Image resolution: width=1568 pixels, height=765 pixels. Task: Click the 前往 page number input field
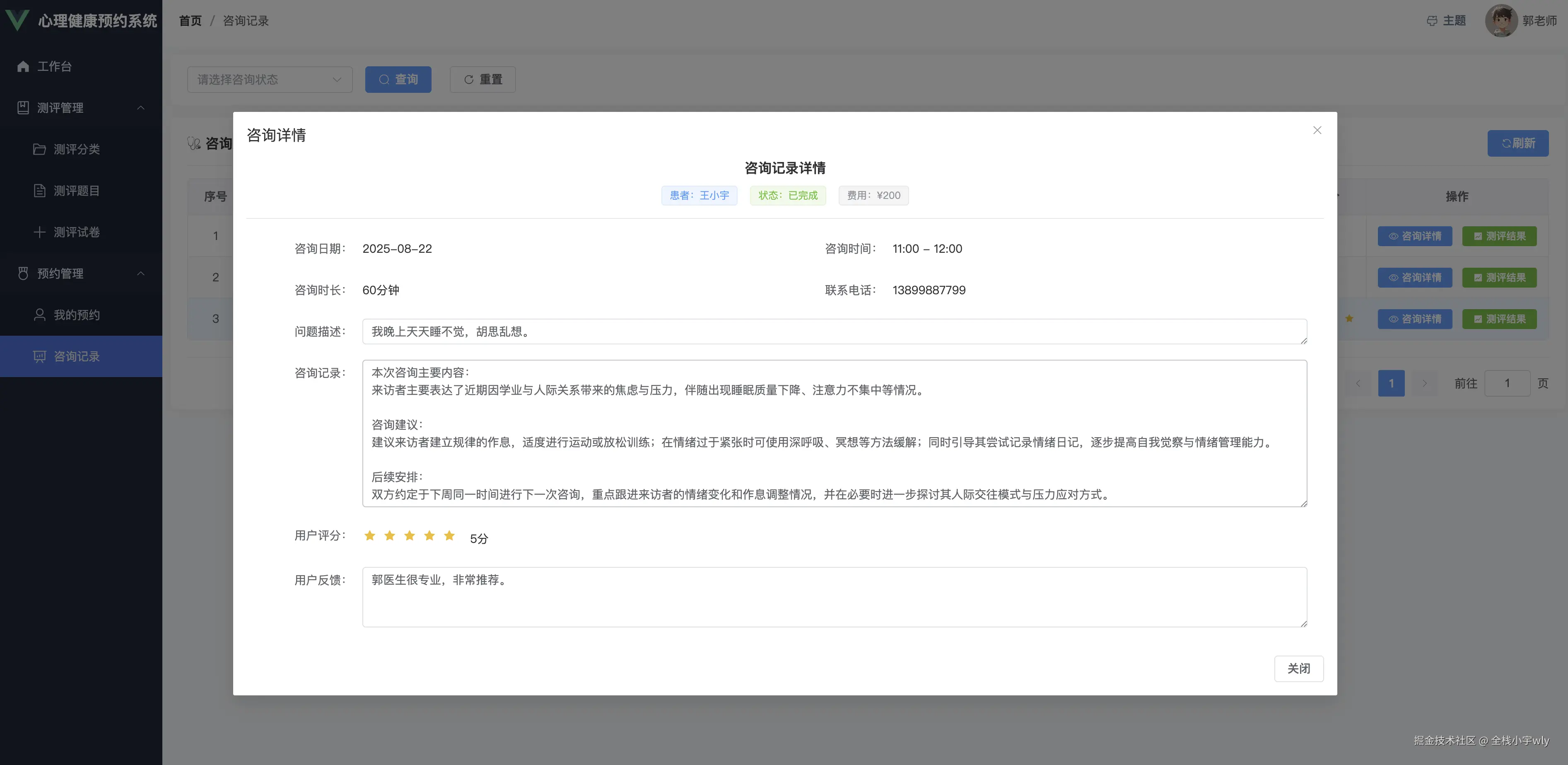(x=1508, y=383)
